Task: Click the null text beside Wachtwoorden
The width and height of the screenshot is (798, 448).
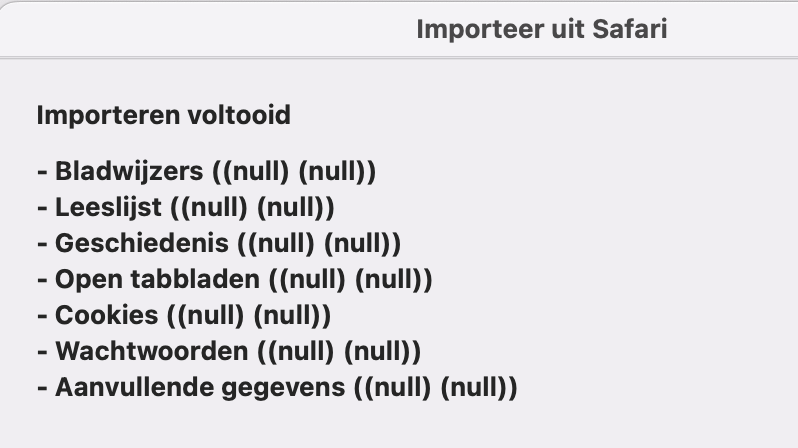Action: tap(340, 351)
